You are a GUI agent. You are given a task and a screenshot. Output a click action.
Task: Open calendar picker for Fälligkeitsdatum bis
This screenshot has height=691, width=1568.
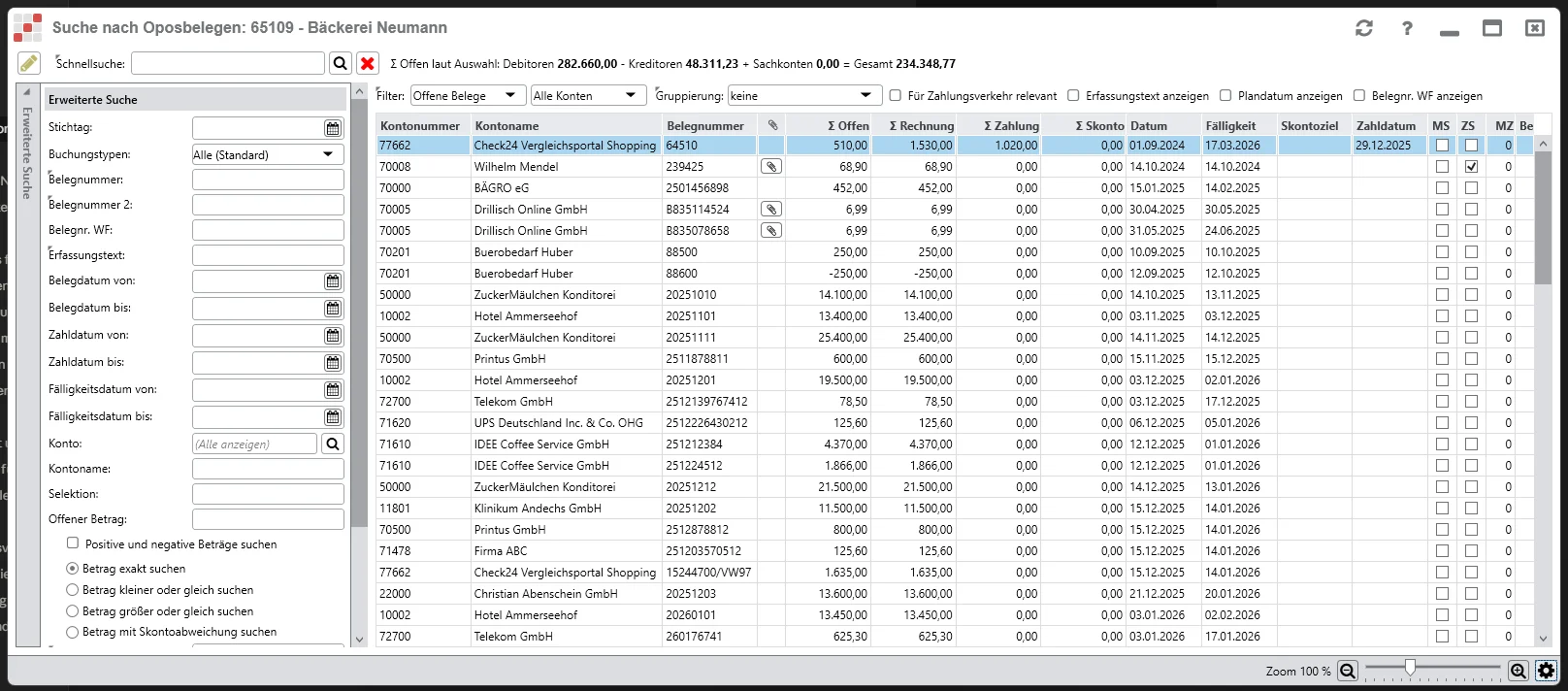click(x=333, y=417)
